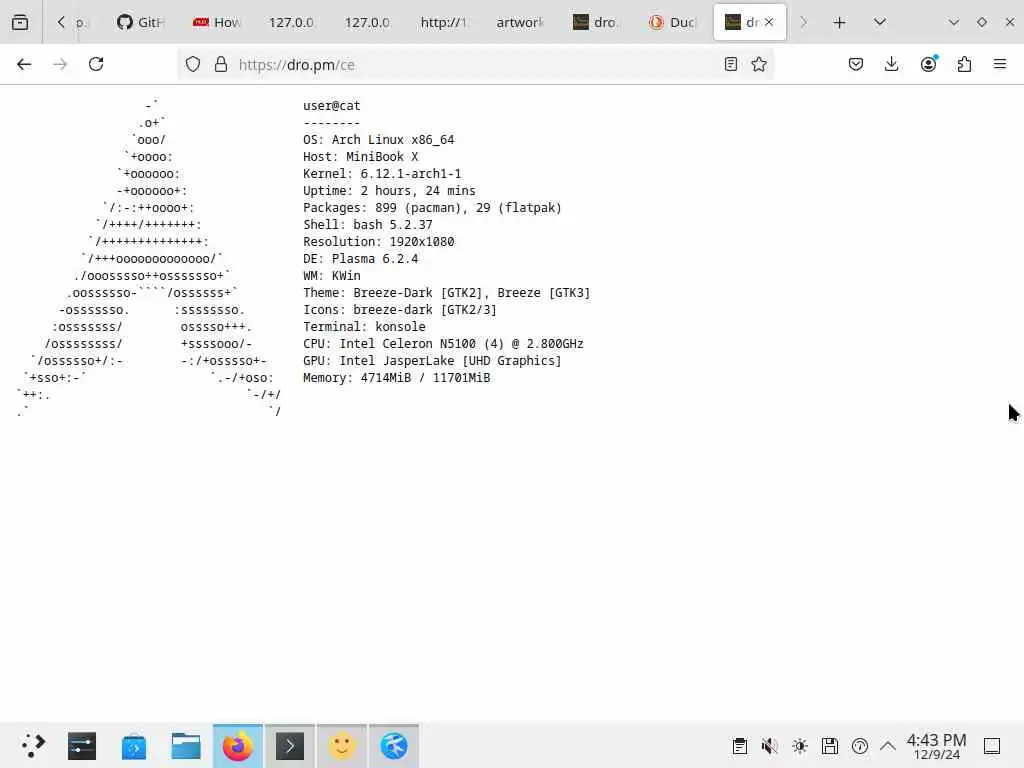Open the clock showing 4:43 PM
The width and height of the screenshot is (1024, 768).
click(x=936, y=746)
